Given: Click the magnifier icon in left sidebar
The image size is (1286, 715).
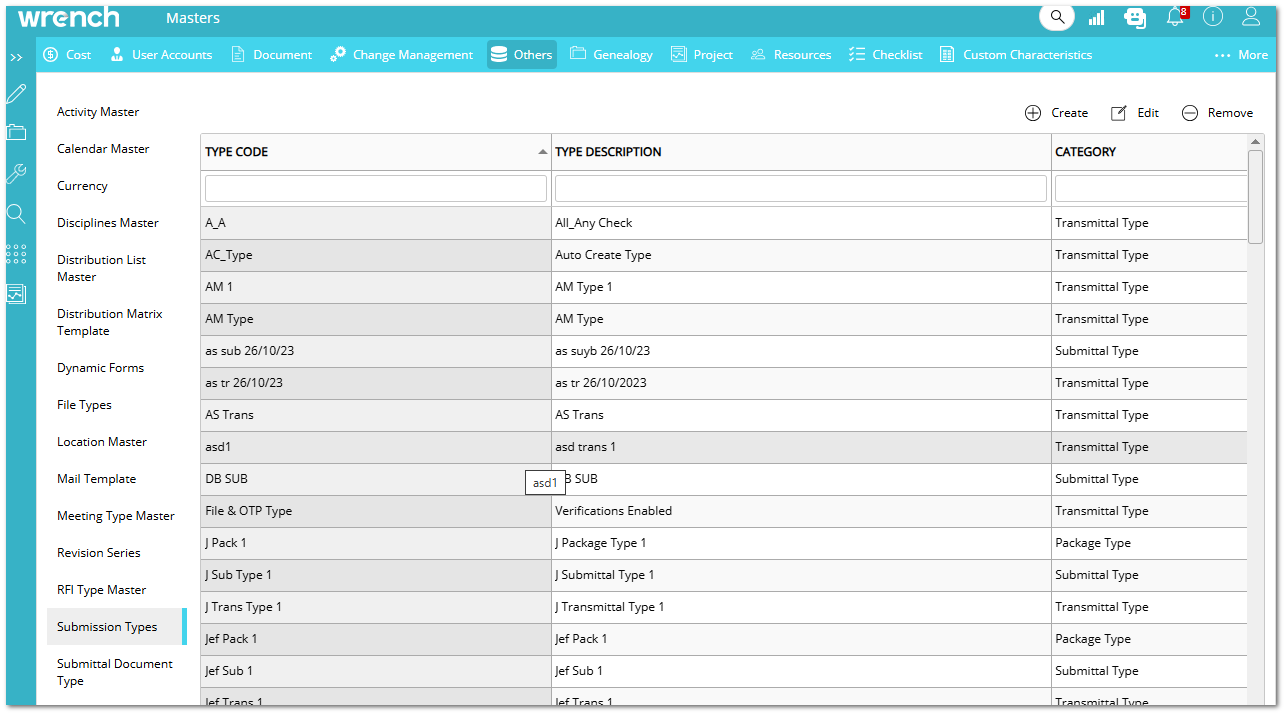Looking at the screenshot, I should click(16, 213).
